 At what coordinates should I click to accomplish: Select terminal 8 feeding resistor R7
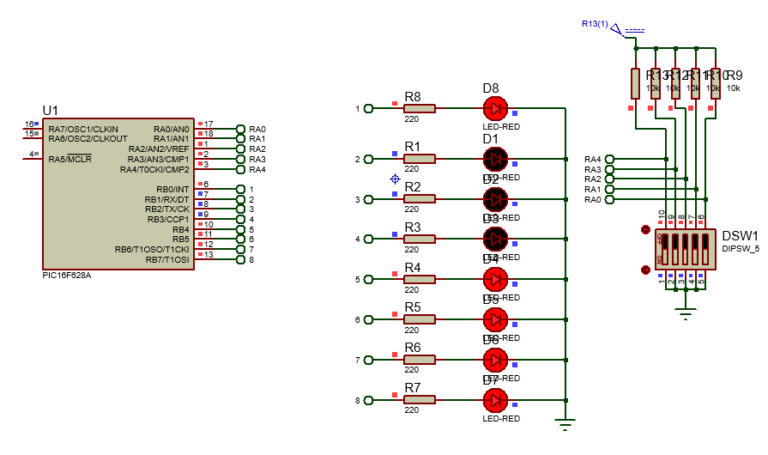(x=368, y=400)
